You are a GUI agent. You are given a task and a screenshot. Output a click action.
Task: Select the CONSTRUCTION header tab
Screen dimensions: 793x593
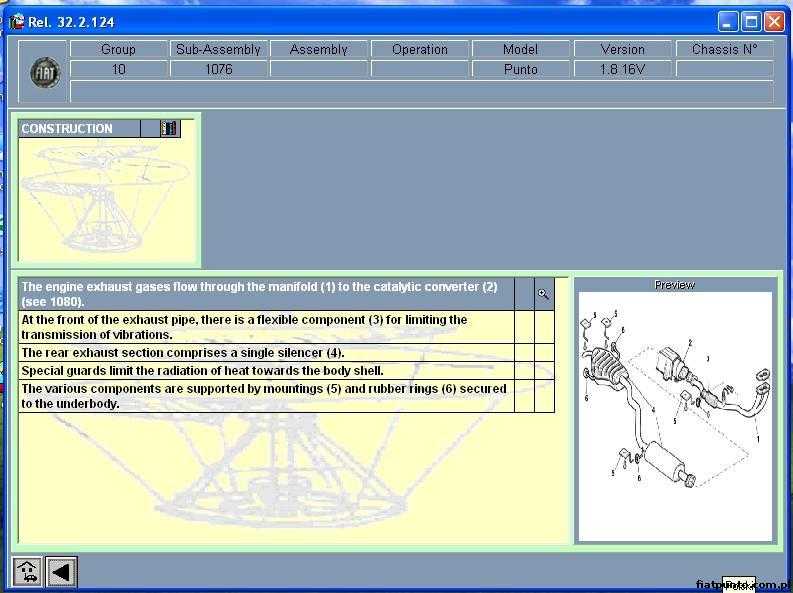click(79, 128)
